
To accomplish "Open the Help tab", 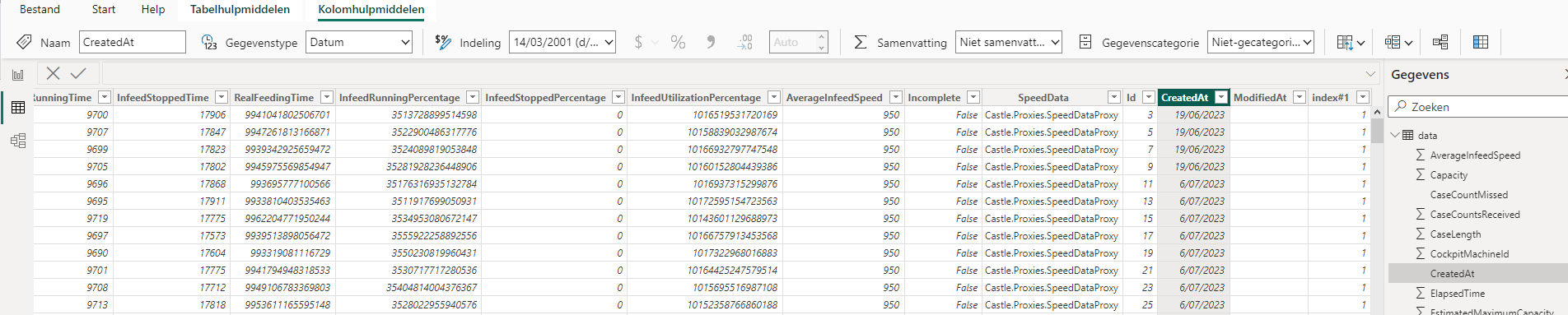I will coord(153,9).
